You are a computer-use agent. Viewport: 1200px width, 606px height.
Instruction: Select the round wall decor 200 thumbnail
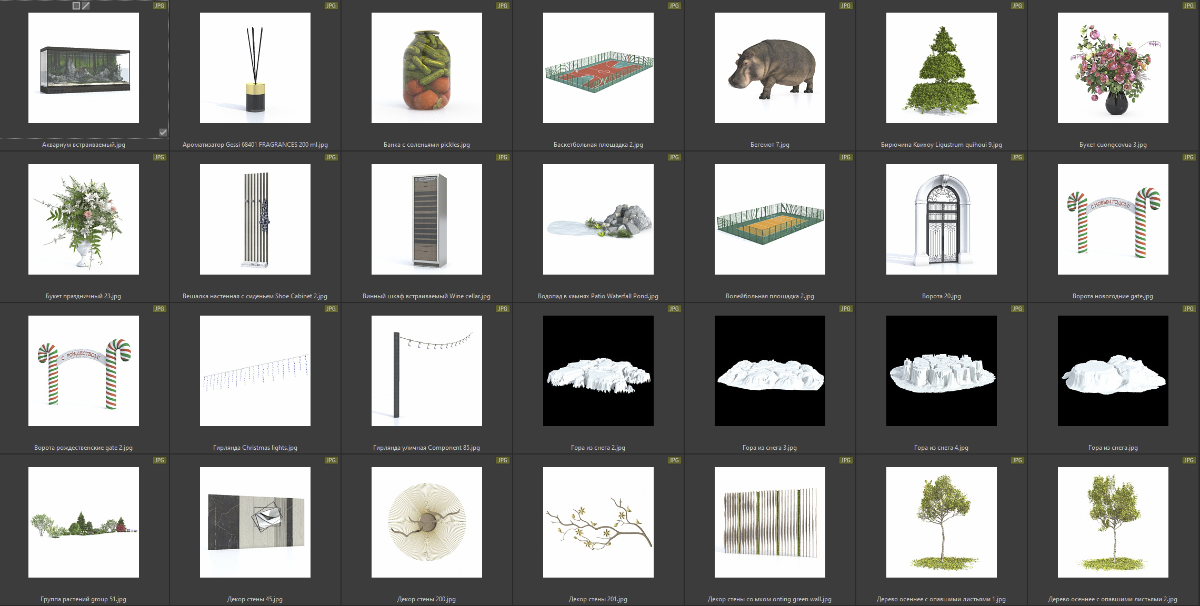[x=427, y=523]
